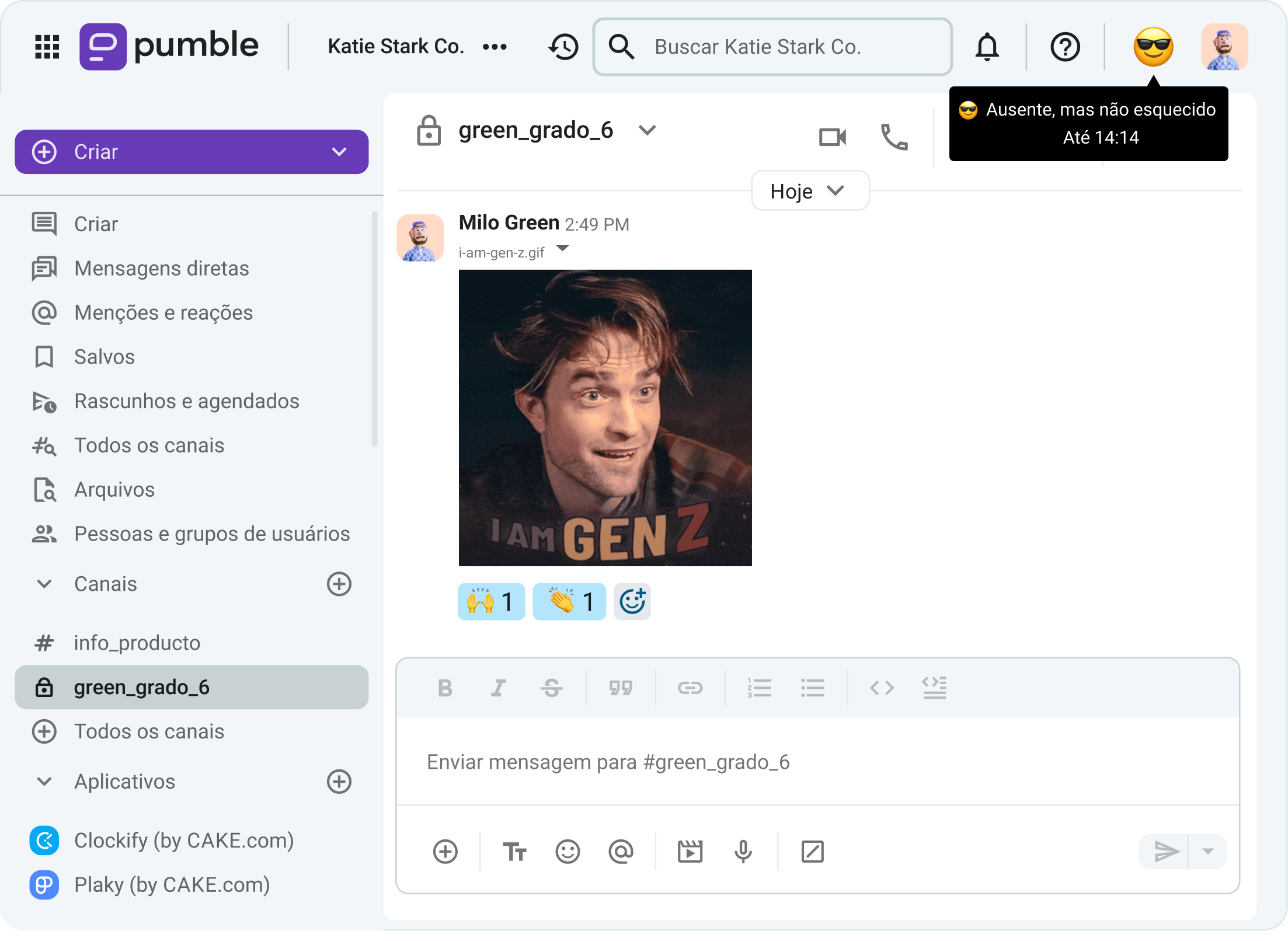Open Todos os canais browse item
This screenshot has width=1288, height=941.
point(192,445)
